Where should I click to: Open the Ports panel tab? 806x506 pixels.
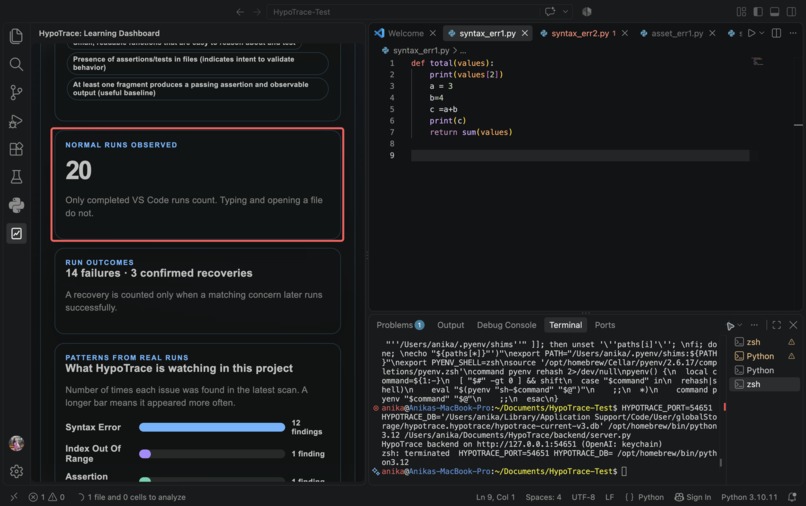[x=604, y=325]
